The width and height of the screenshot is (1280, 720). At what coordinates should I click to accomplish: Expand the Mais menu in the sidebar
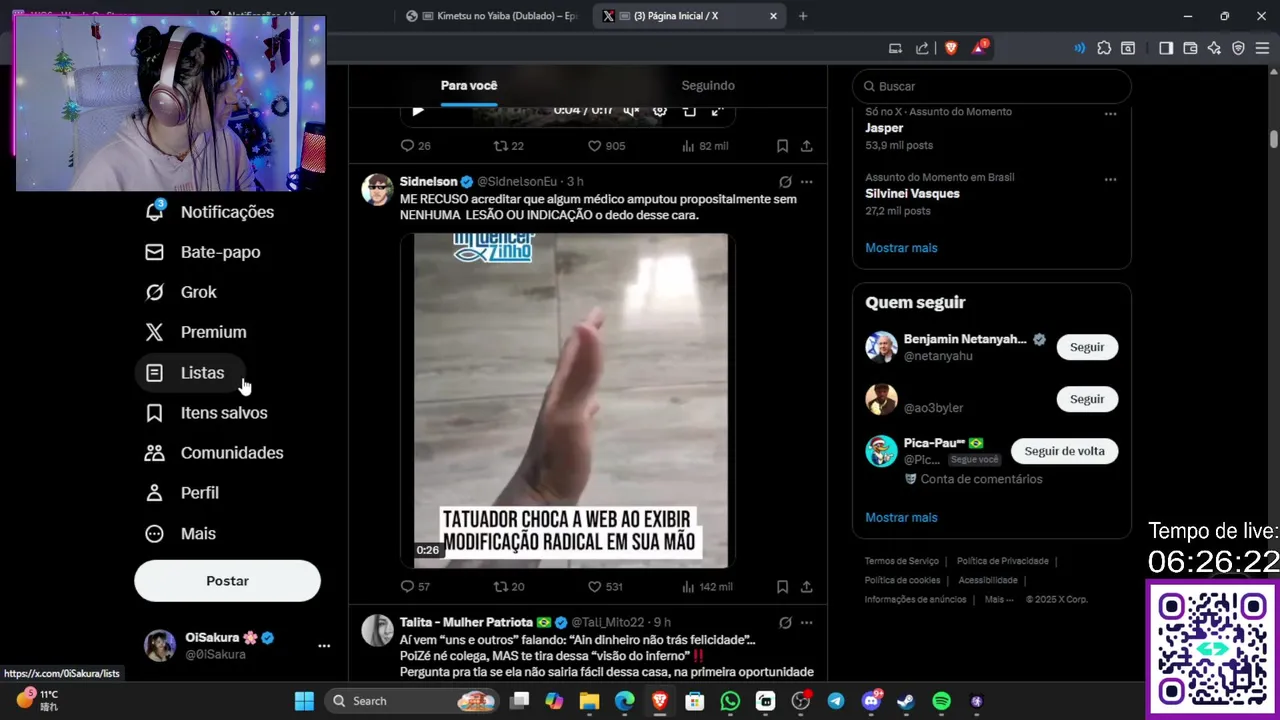[x=182, y=534]
